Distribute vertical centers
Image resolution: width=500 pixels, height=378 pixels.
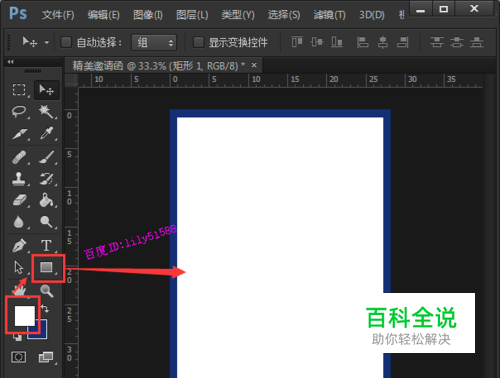pyautogui.click(x=457, y=42)
